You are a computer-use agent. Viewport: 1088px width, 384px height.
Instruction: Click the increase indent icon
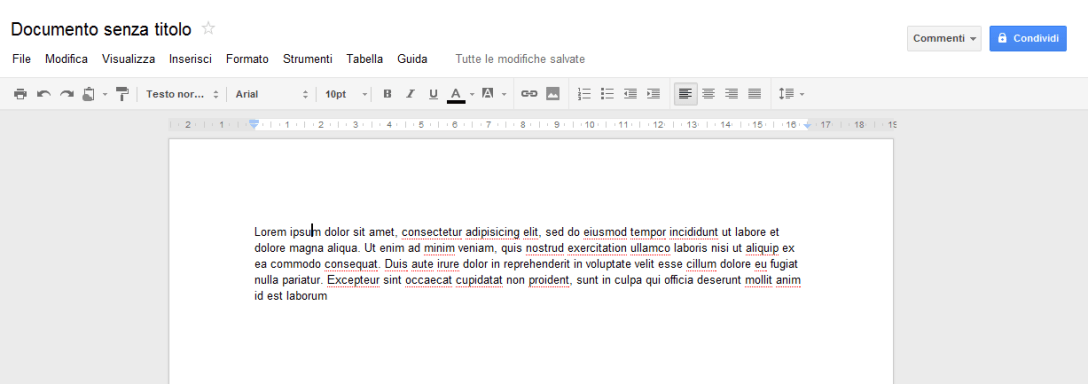653,94
